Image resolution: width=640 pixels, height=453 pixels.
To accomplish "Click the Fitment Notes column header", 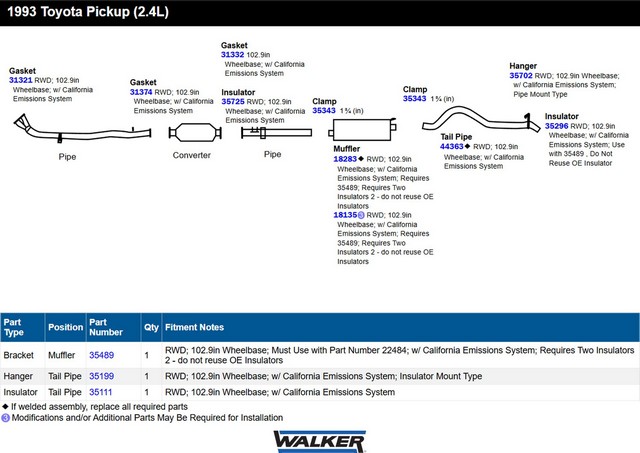I will click(400, 327).
